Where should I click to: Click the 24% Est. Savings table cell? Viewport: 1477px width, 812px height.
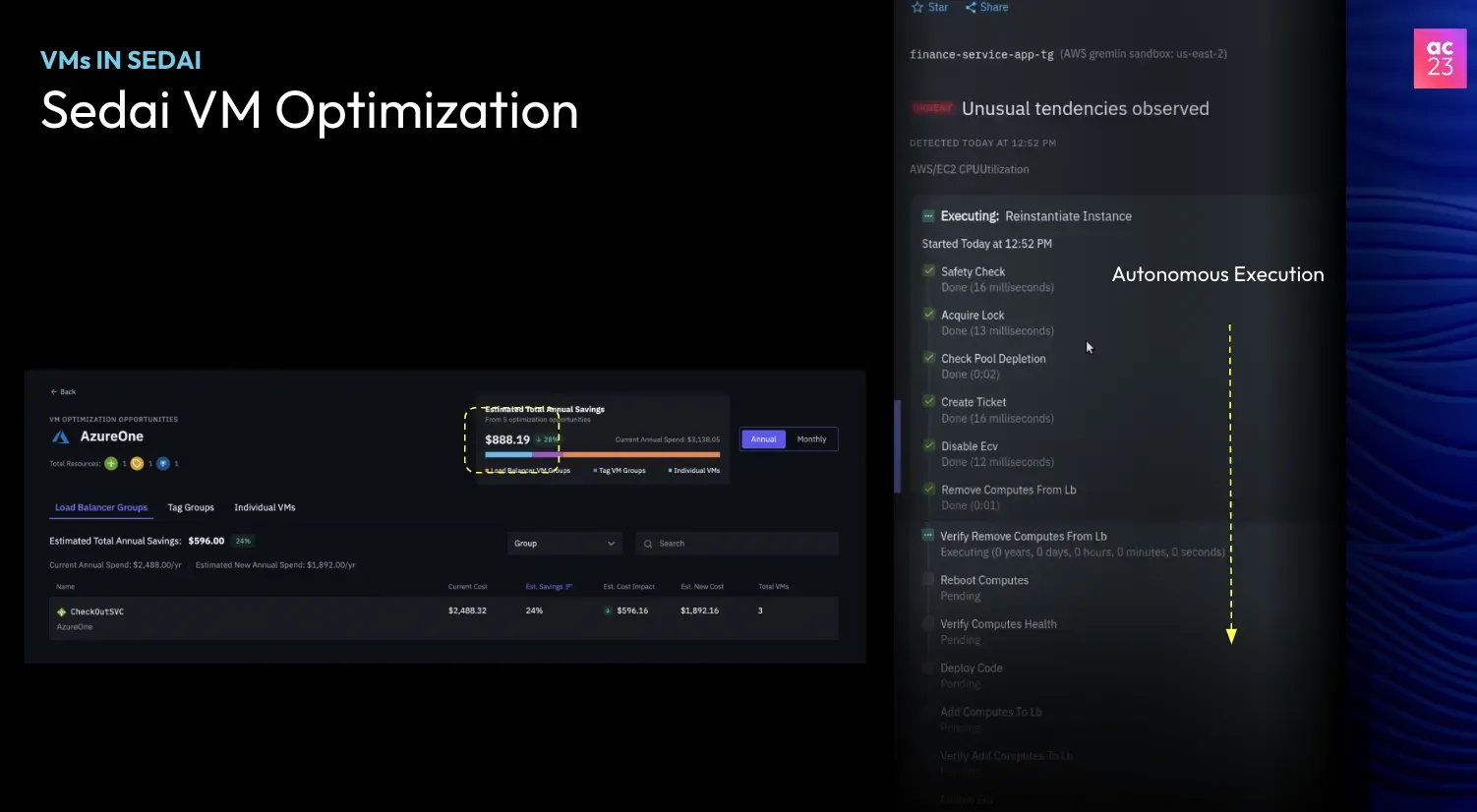[534, 610]
